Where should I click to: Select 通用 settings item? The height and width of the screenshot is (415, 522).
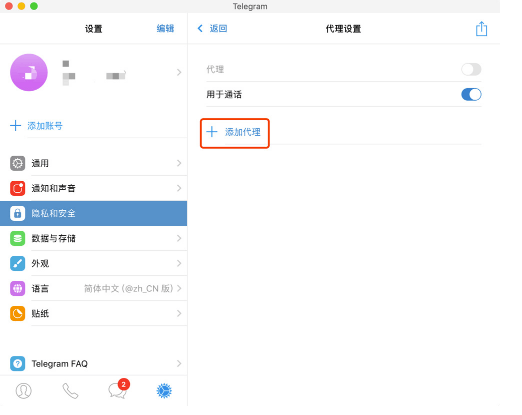(x=93, y=163)
